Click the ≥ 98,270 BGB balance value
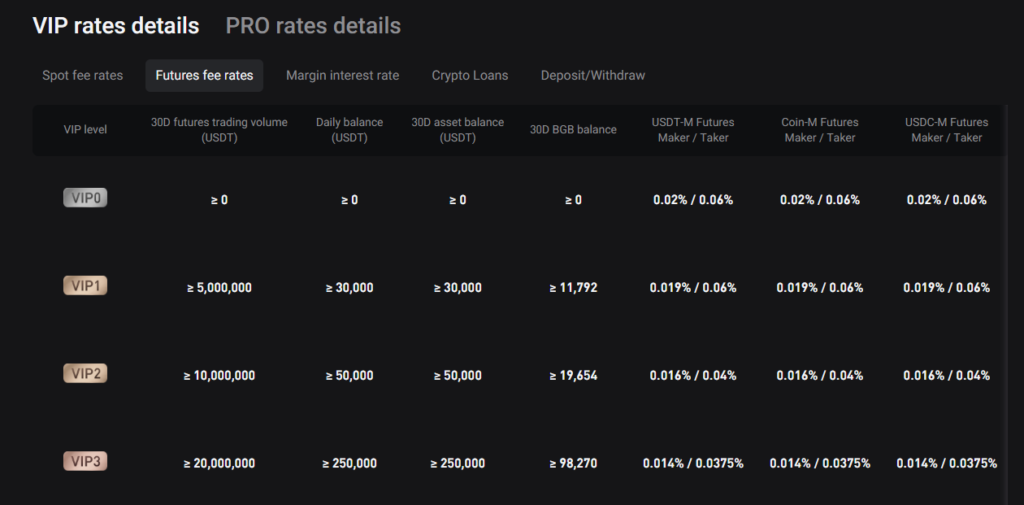The height and width of the screenshot is (505, 1024). point(573,464)
